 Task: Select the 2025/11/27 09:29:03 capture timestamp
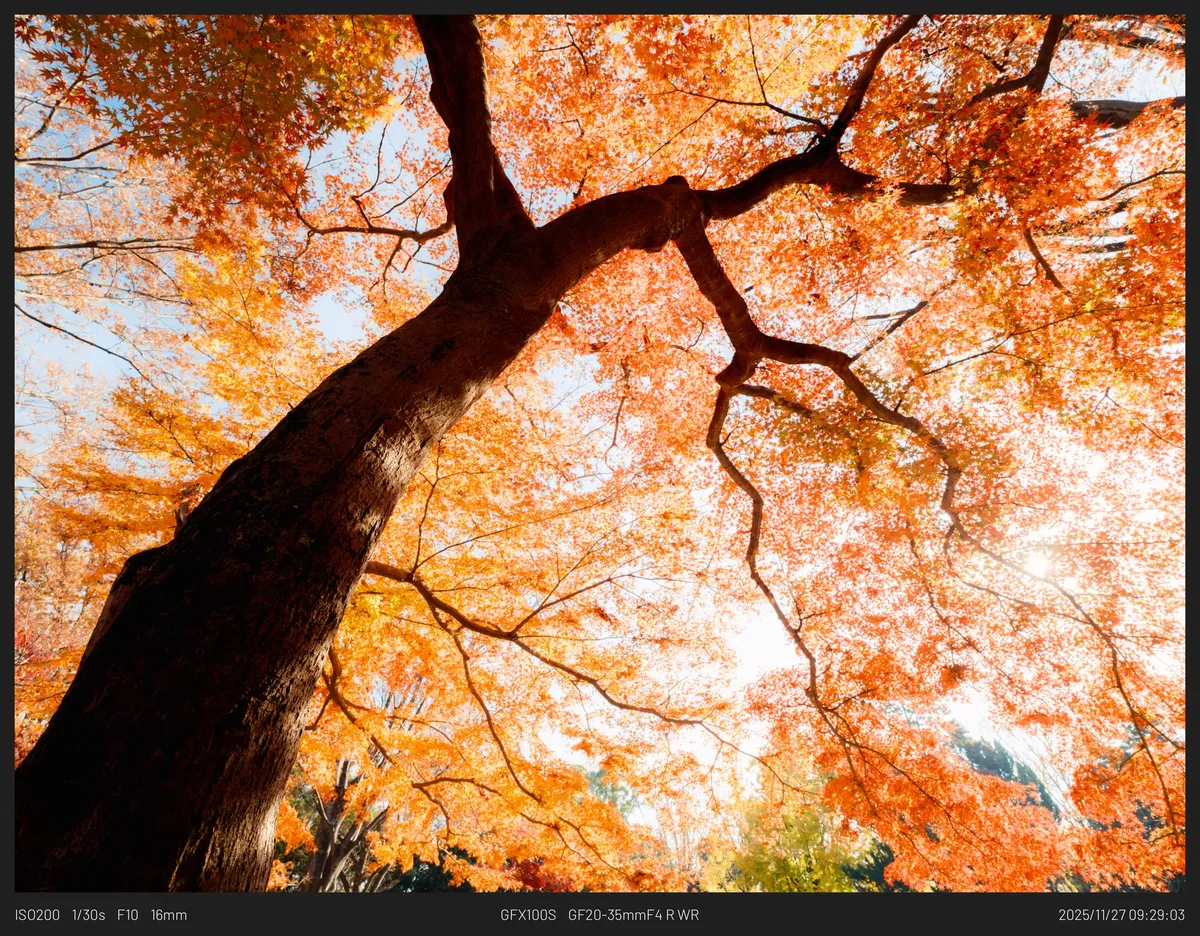1122,915
